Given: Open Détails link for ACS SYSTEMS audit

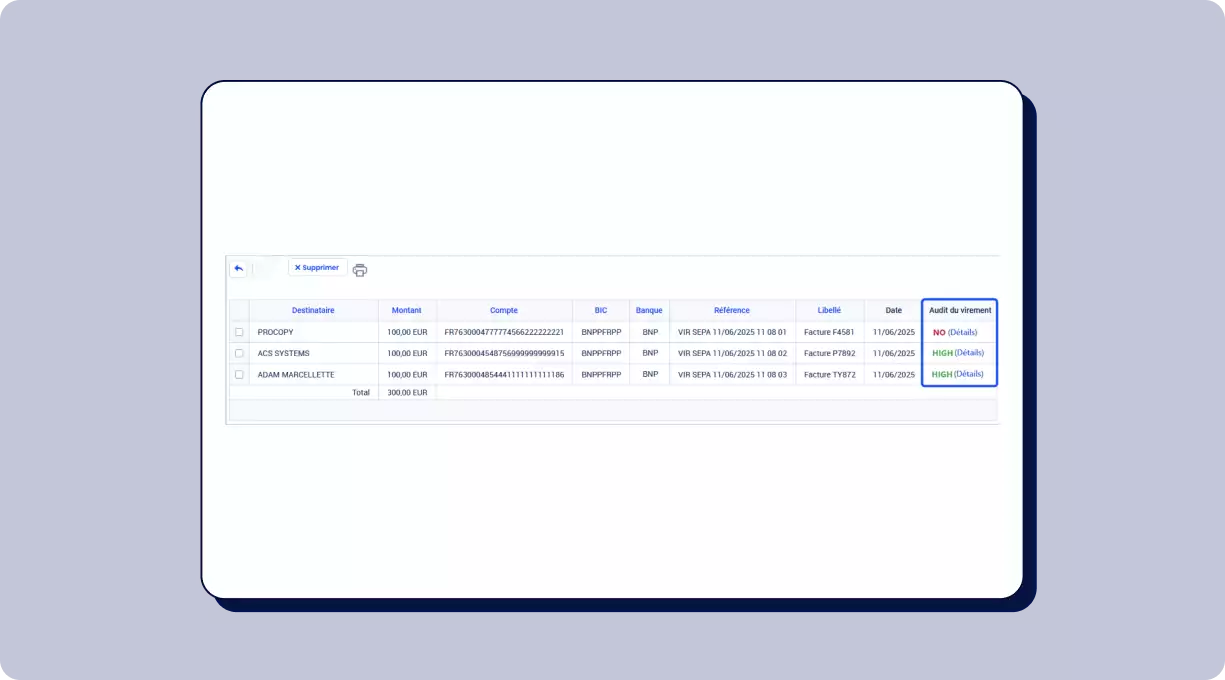Looking at the screenshot, I should click(969, 353).
